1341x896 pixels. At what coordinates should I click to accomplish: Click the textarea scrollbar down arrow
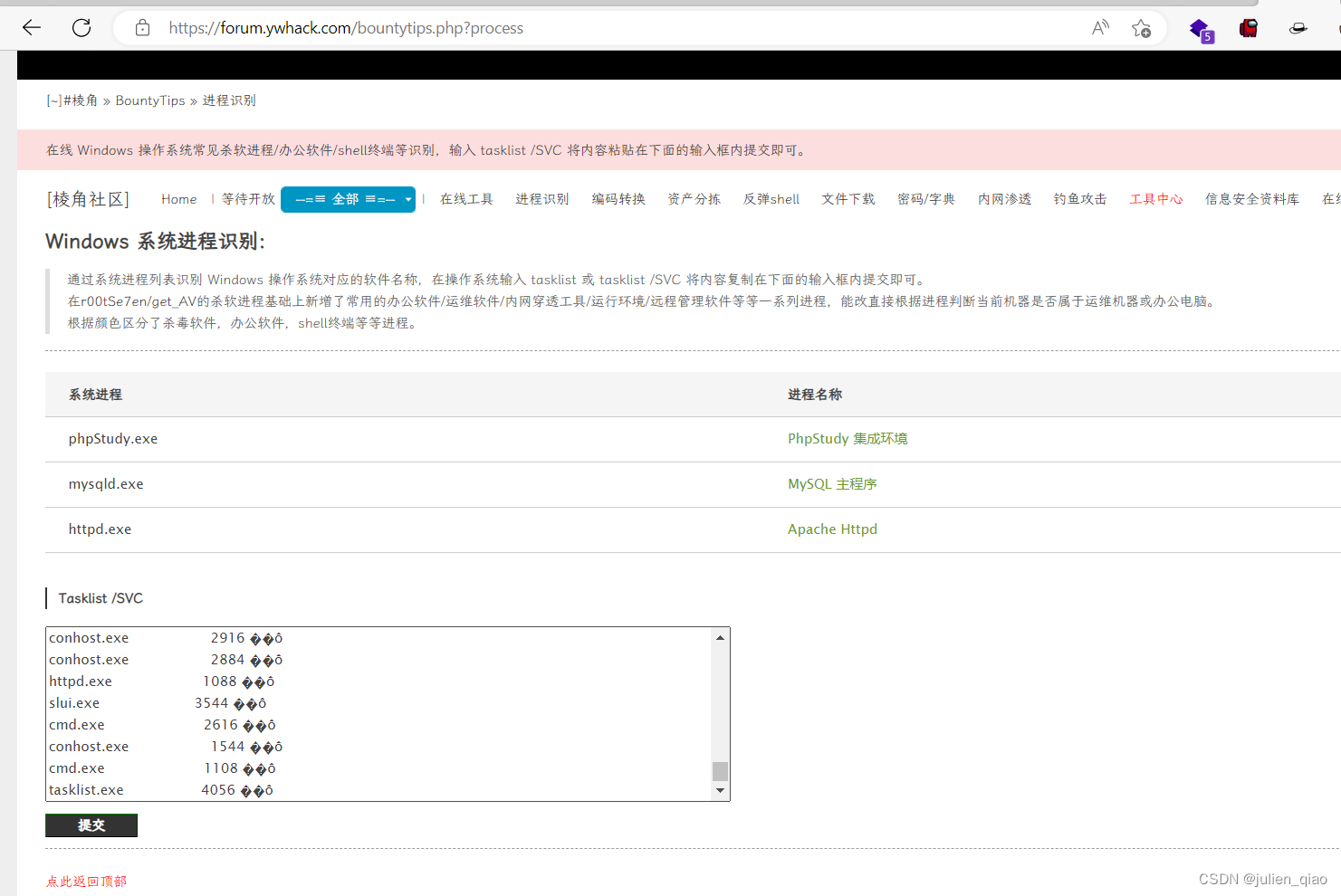click(x=720, y=791)
